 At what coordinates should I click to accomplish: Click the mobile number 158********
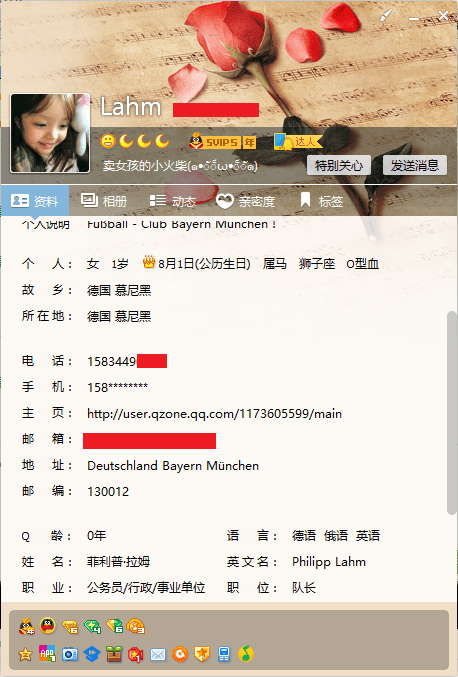117,387
